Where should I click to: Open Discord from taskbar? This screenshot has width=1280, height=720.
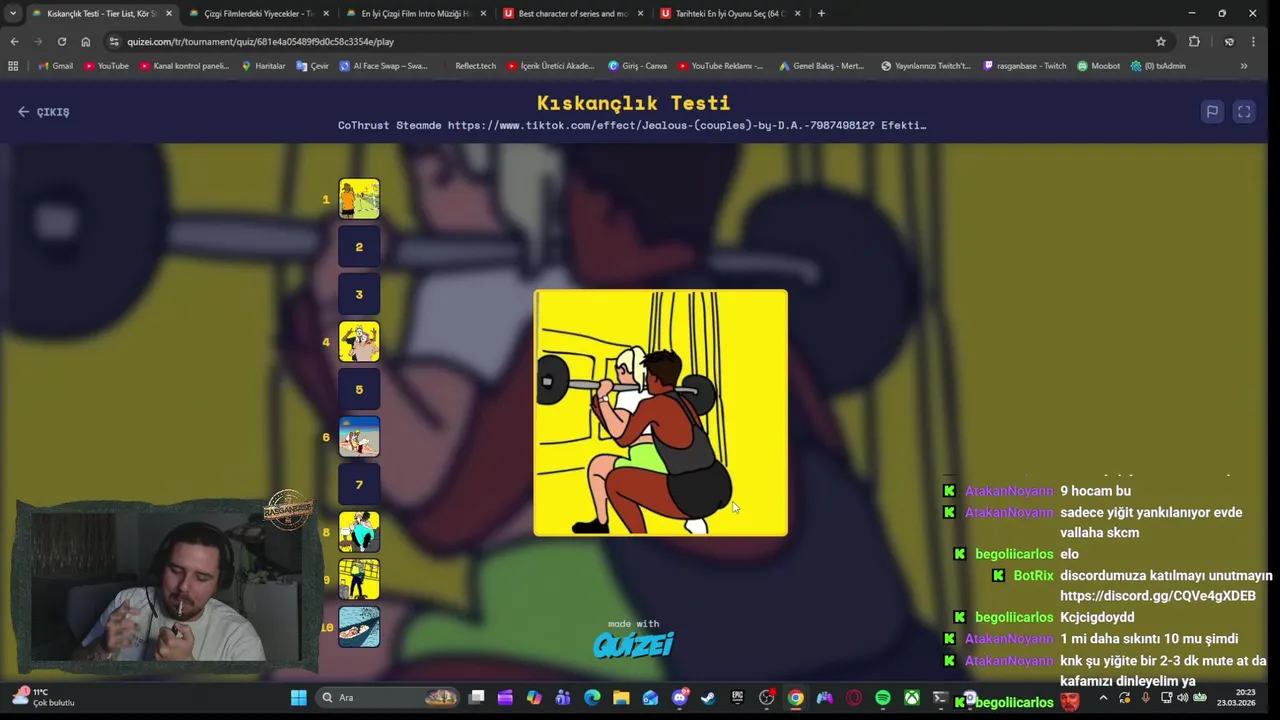(x=680, y=698)
